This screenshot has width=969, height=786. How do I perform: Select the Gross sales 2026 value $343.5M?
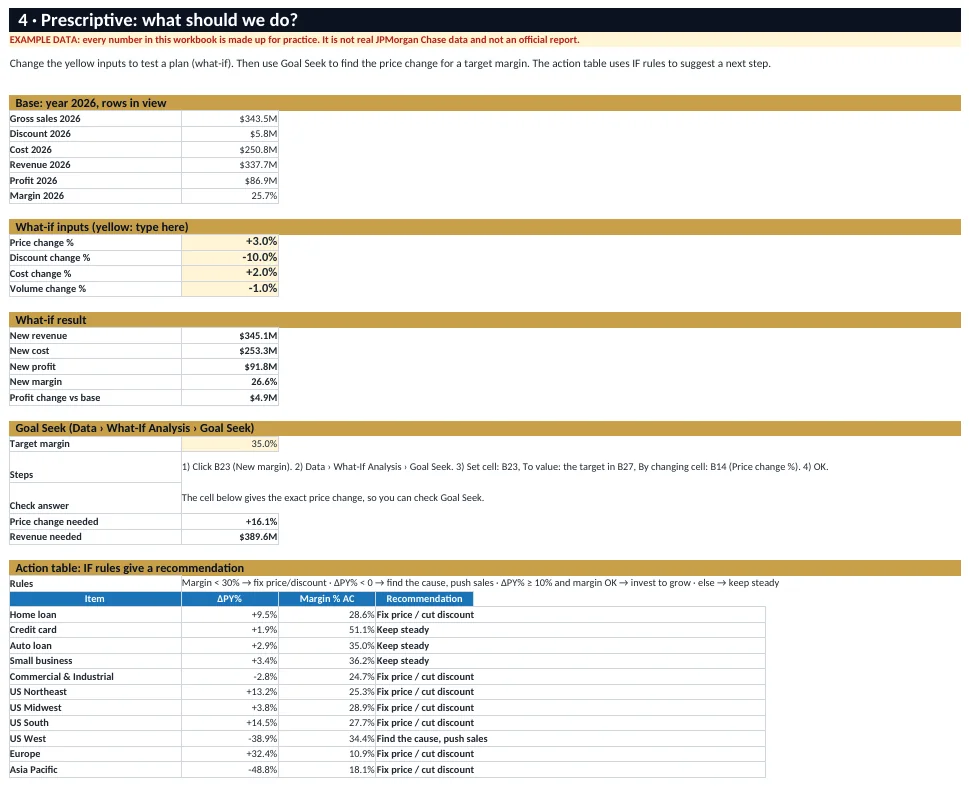230,119
